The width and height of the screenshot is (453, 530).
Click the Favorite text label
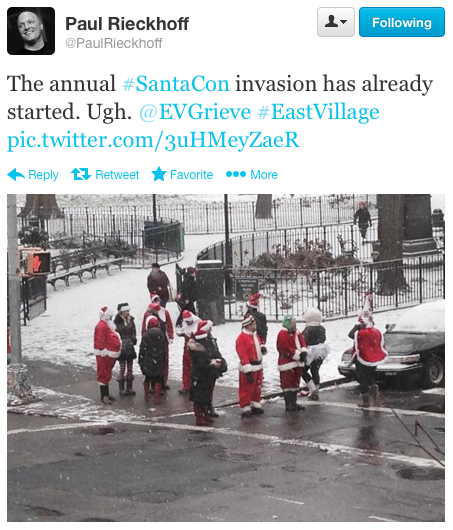point(191,175)
